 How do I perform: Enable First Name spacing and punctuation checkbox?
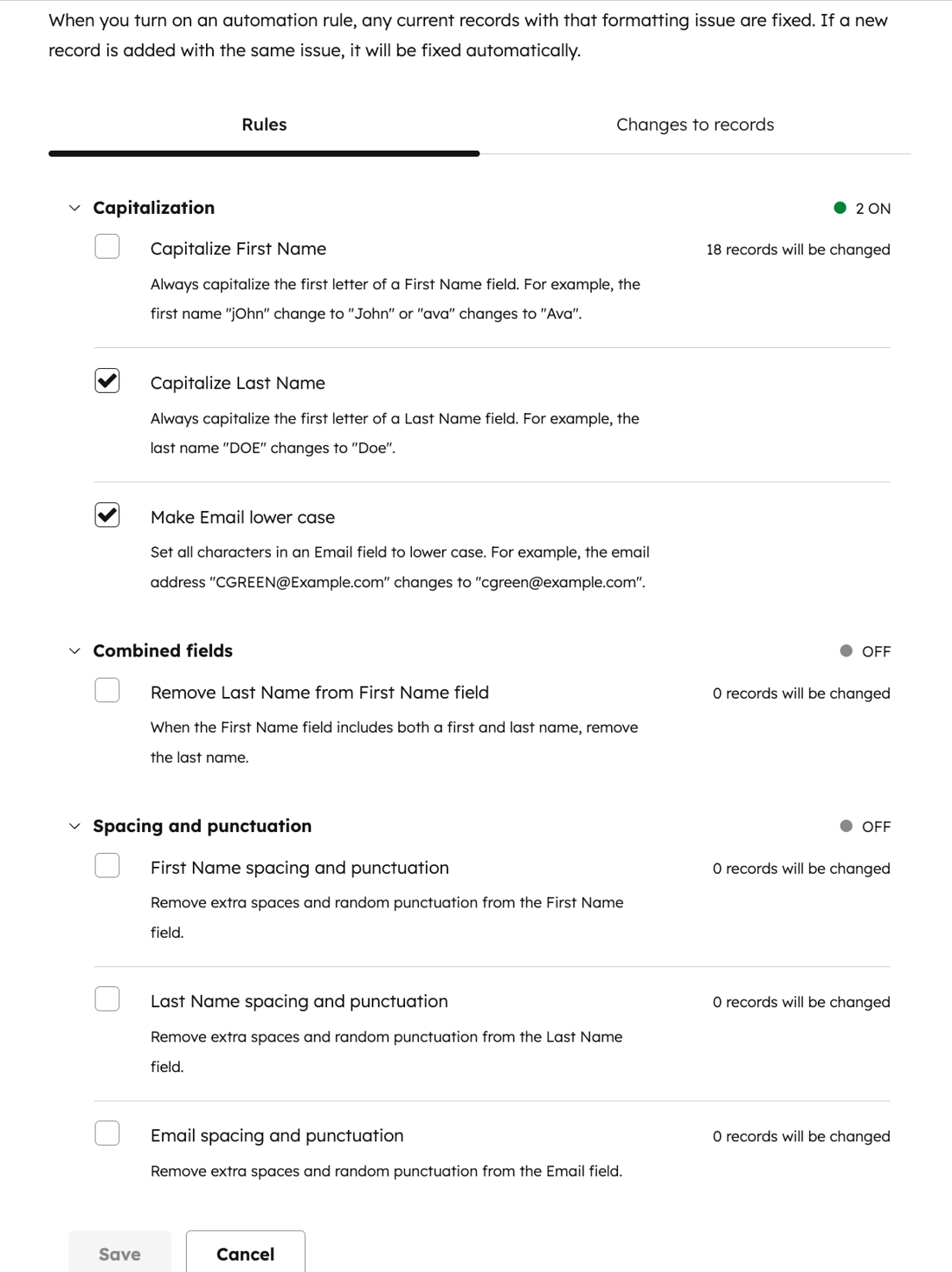click(x=107, y=865)
